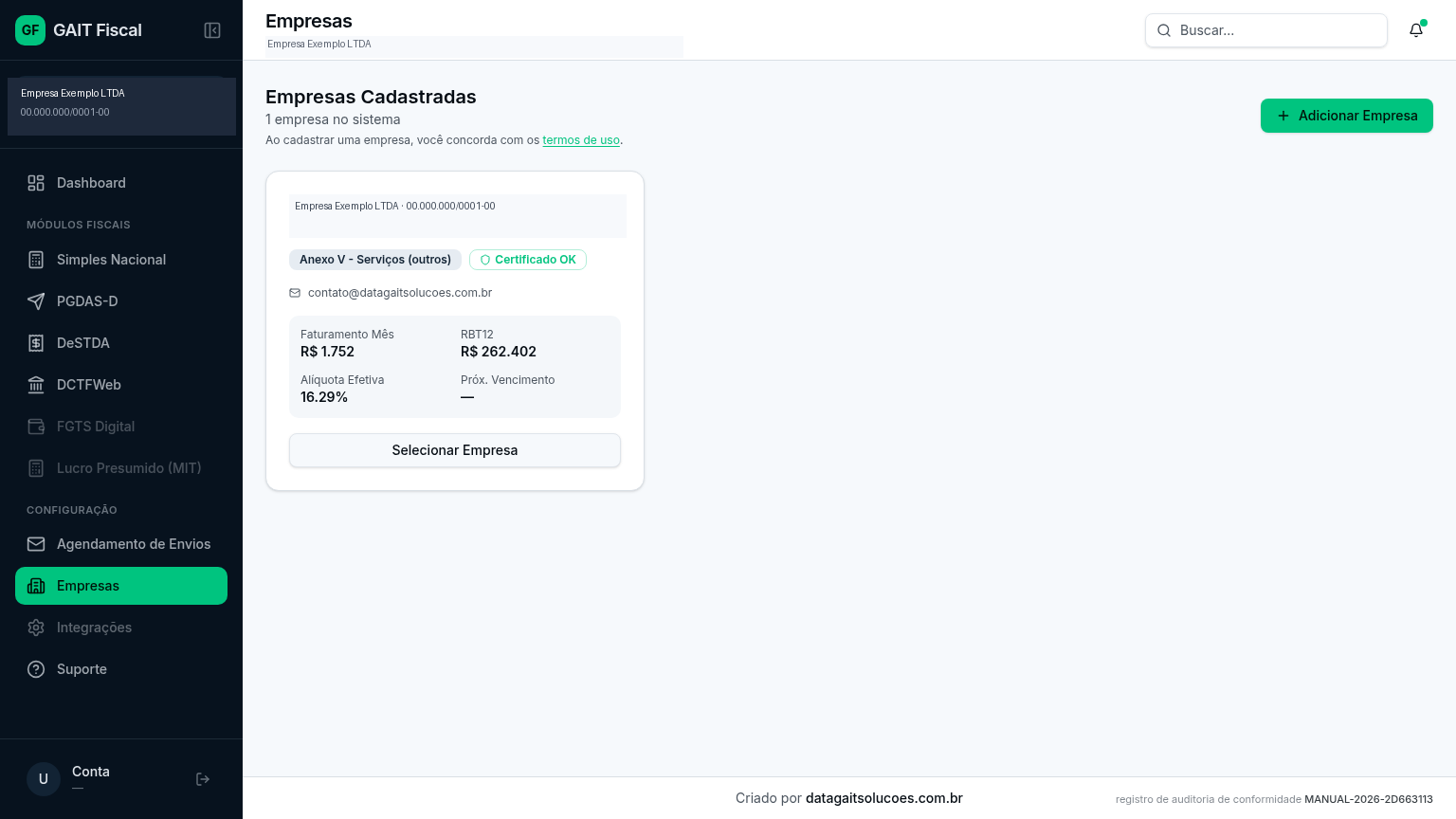This screenshot has height=819, width=1456.
Task: Click Selecionar Empresa button
Action: coord(455,450)
